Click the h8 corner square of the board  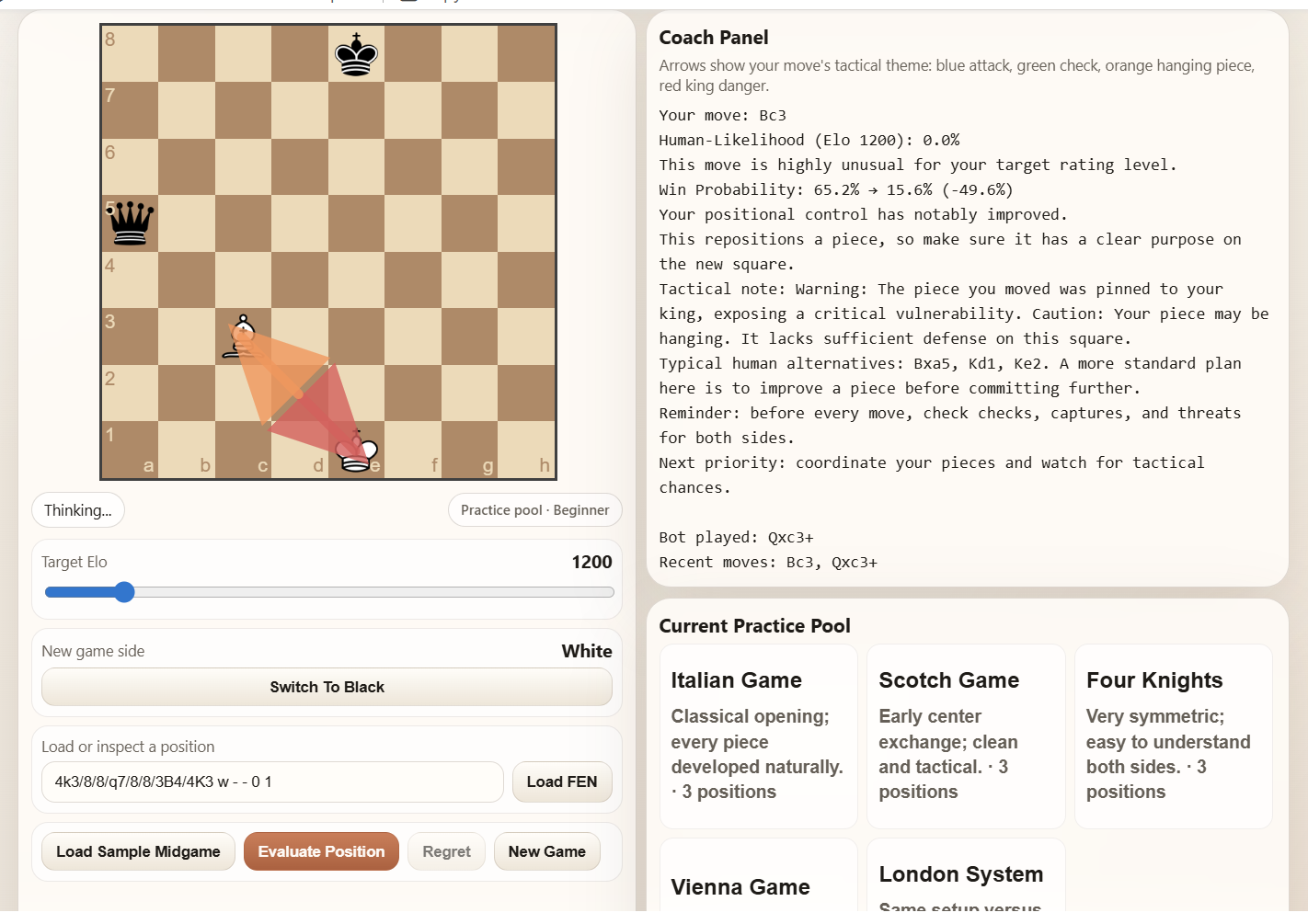(527, 54)
